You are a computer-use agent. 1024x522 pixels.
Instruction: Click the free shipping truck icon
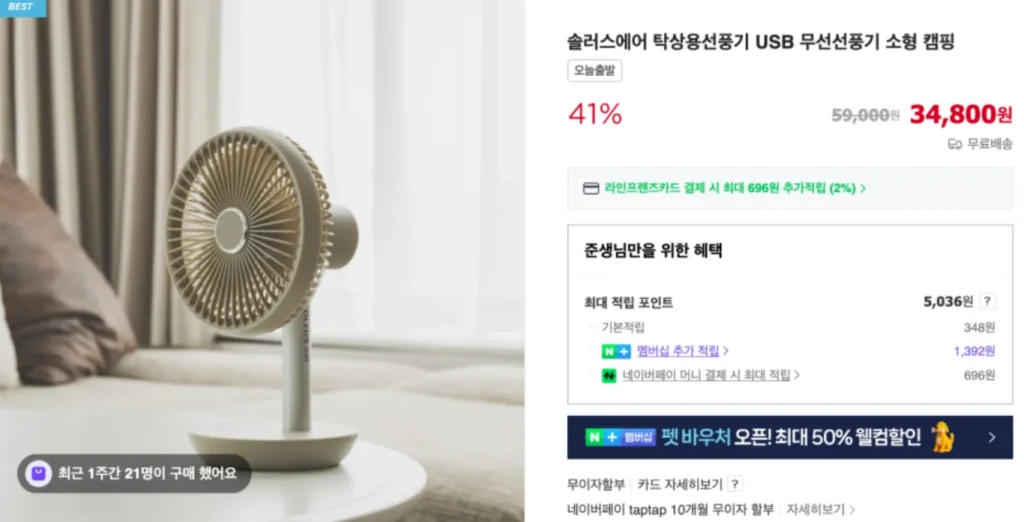tap(954, 144)
